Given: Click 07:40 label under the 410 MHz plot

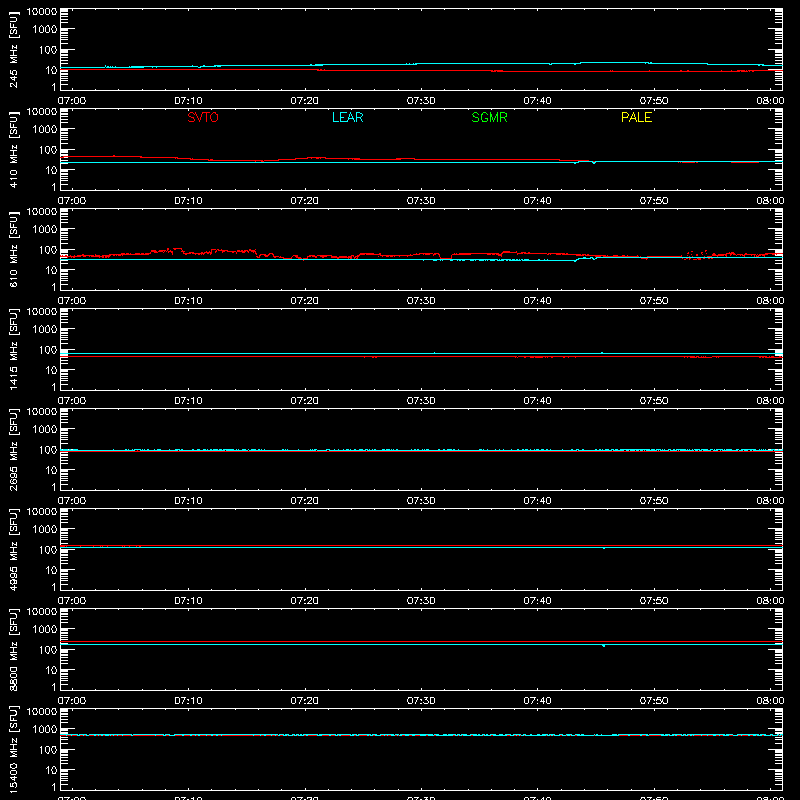Looking at the screenshot, I should pos(537,201).
